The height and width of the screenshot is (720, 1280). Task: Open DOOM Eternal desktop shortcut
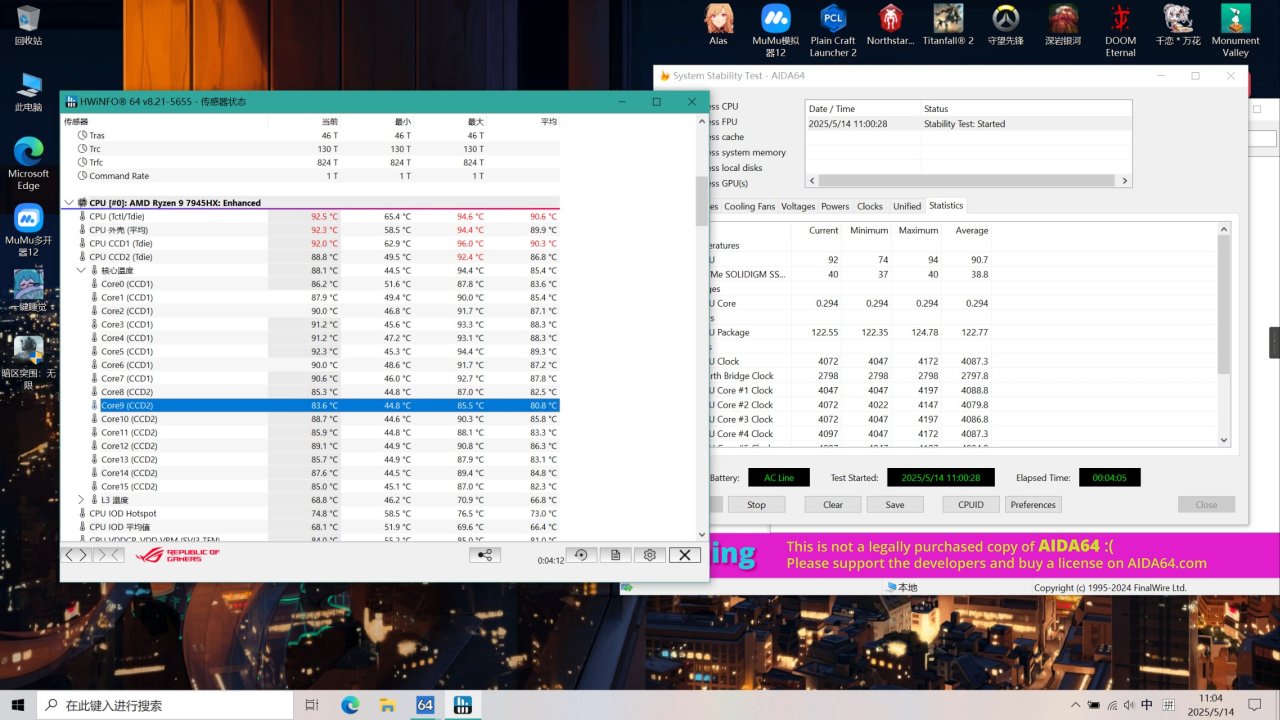click(1120, 31)
